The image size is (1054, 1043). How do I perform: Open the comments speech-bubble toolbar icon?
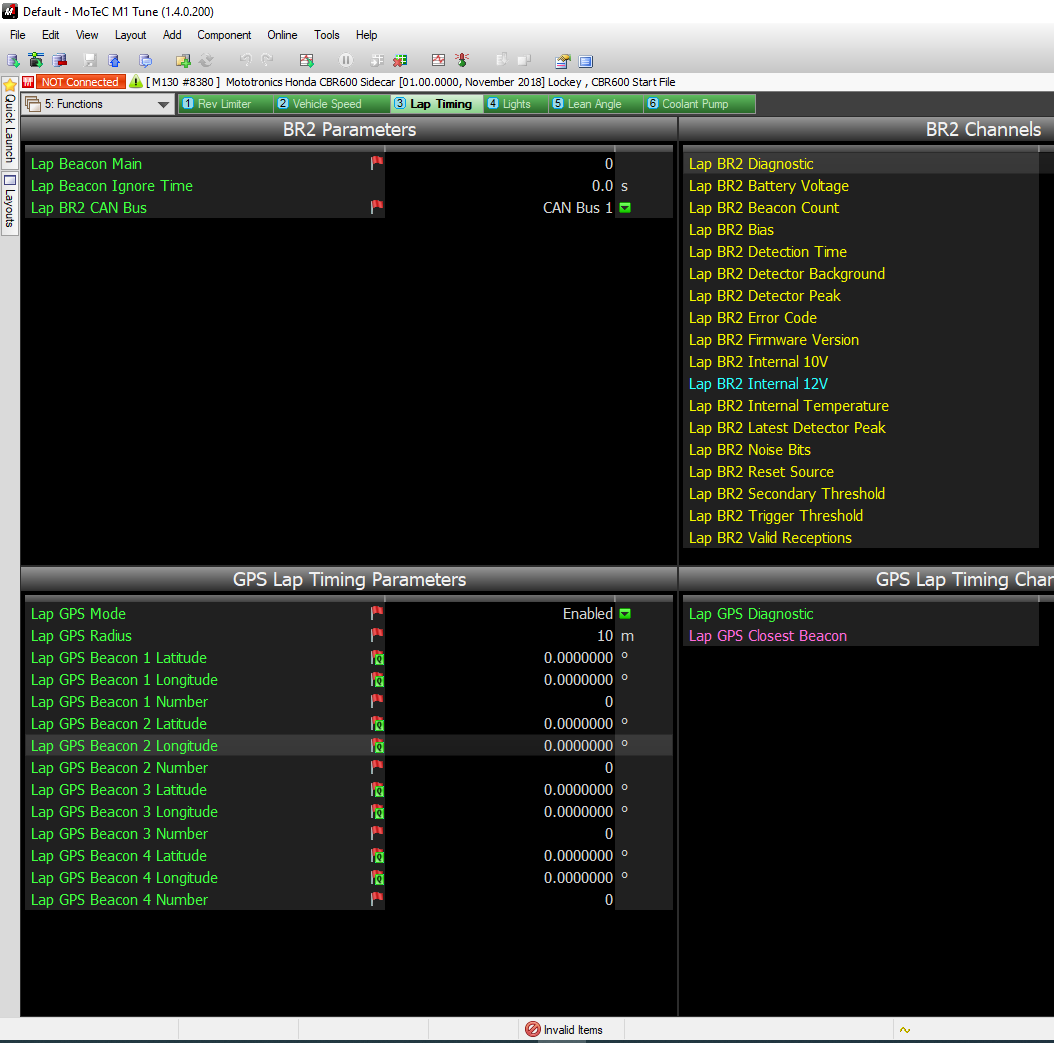click(x=145, y=60)
